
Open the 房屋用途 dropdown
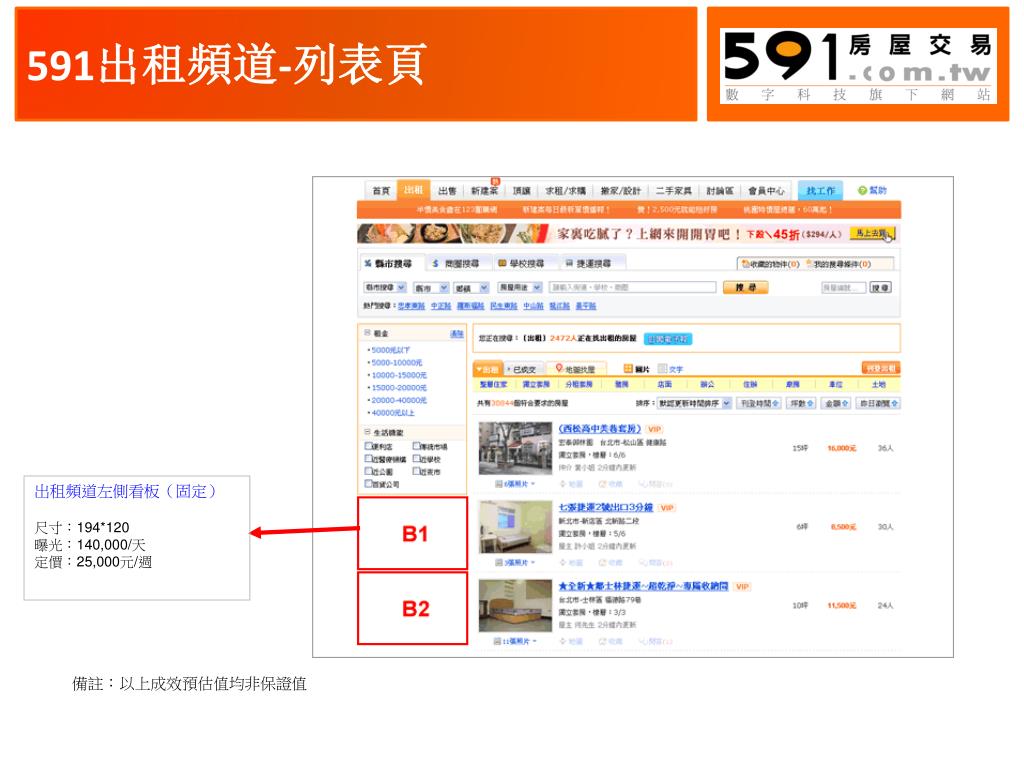520,287
